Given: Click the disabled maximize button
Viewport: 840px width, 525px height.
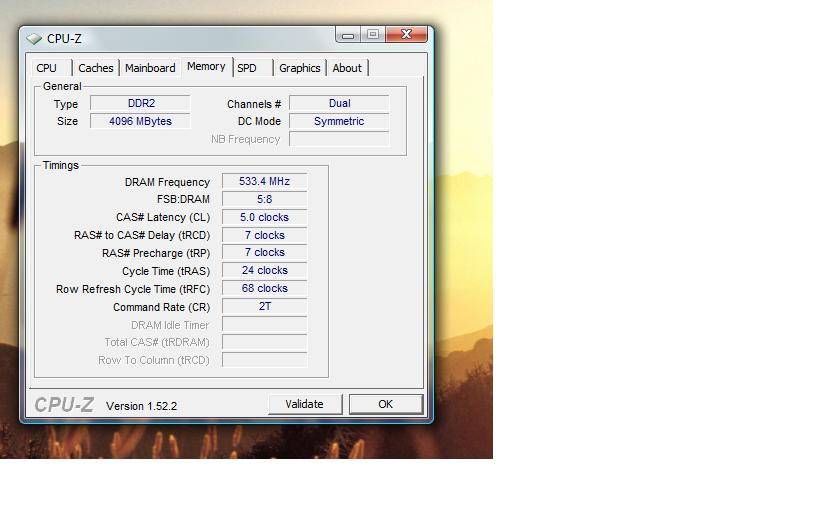Looking at the screenshot, I should [373, 35].
